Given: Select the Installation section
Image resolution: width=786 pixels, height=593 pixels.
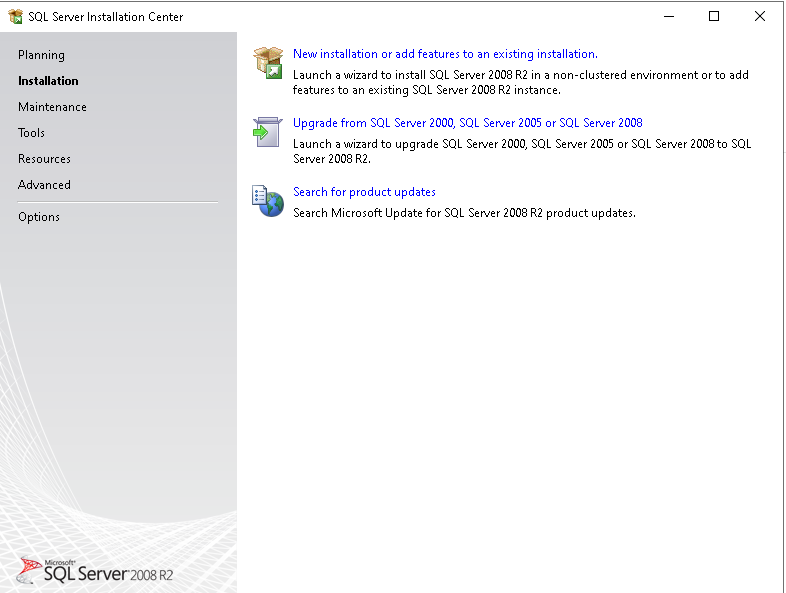Looking at the screenshot, I should [x=48, y=81].
